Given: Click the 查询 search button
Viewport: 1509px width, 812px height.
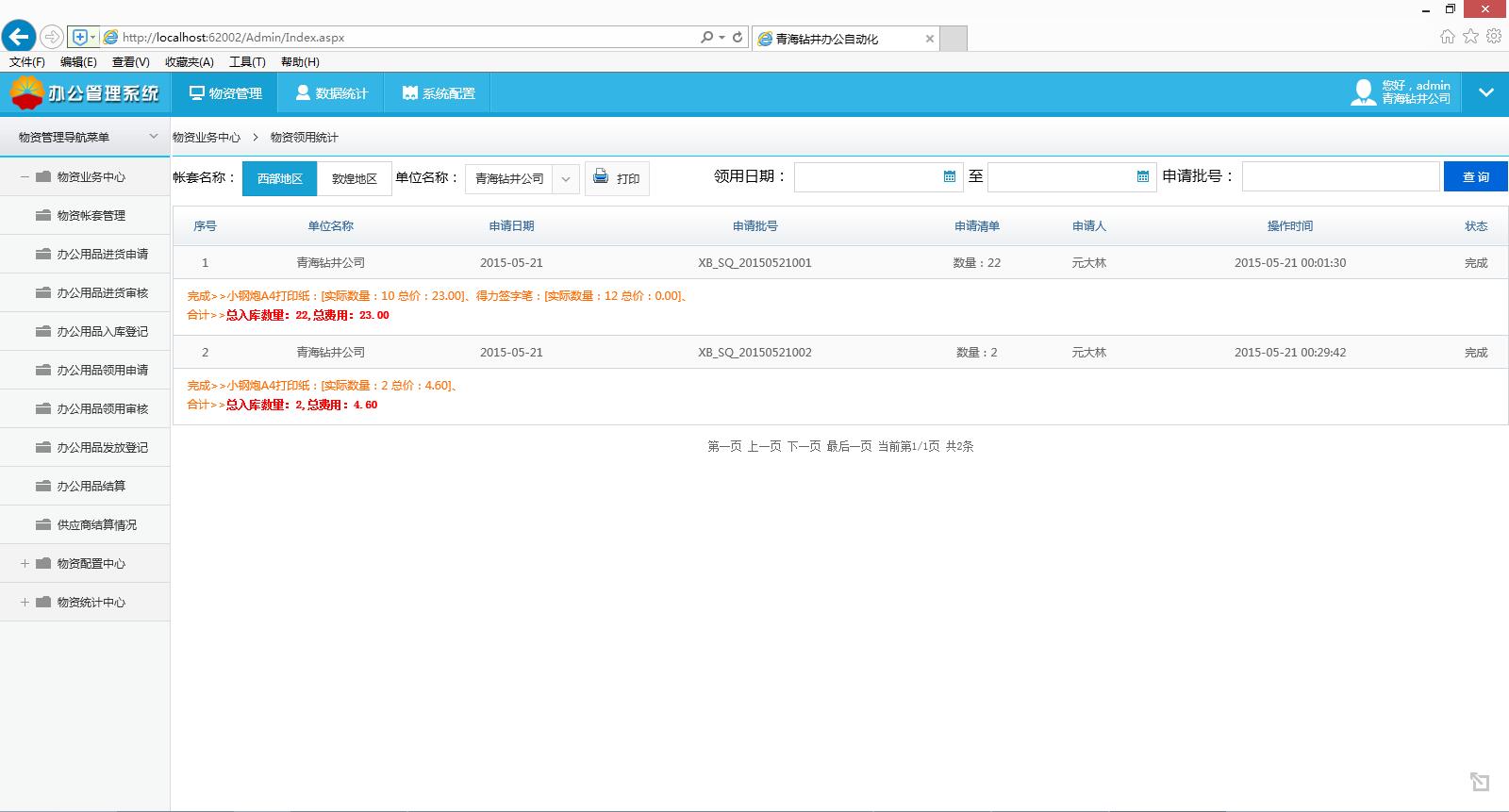Looking at the screenshot, I should (1475, 176).
